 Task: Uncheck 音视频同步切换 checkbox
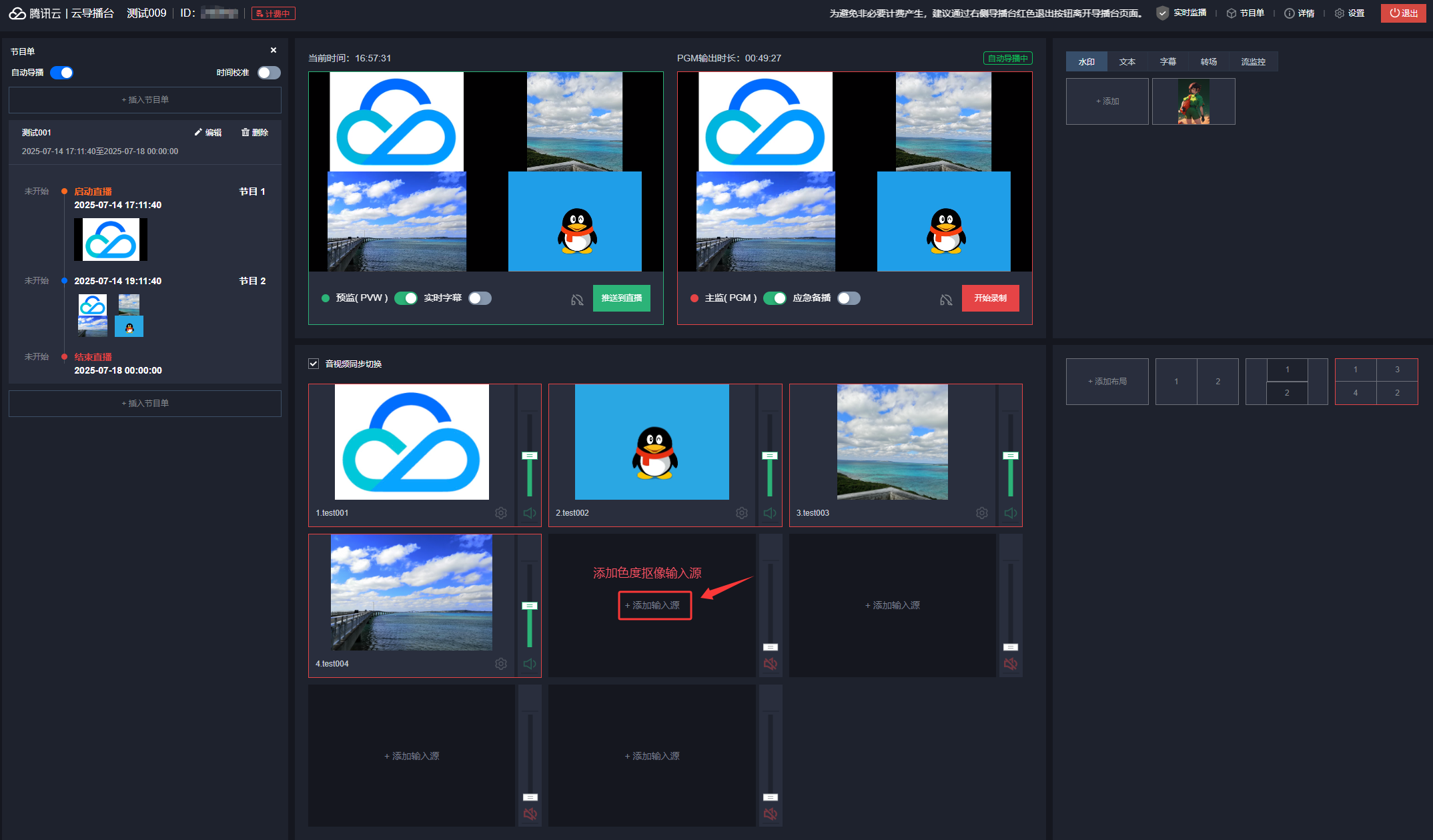point(314,364)
